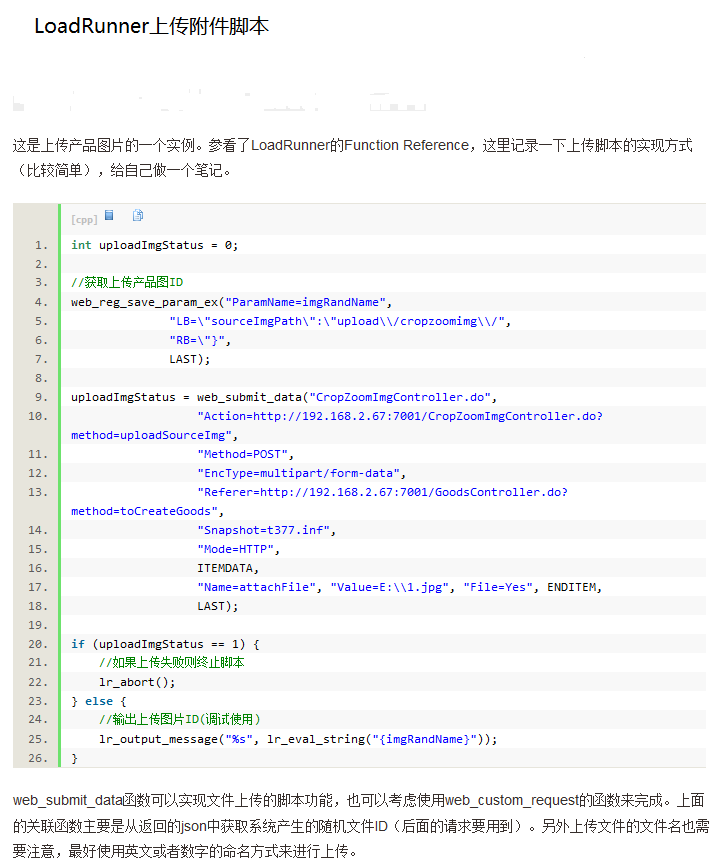
Task: Click the "LB=\"sourceImgPath line
Action: point(340,321)
